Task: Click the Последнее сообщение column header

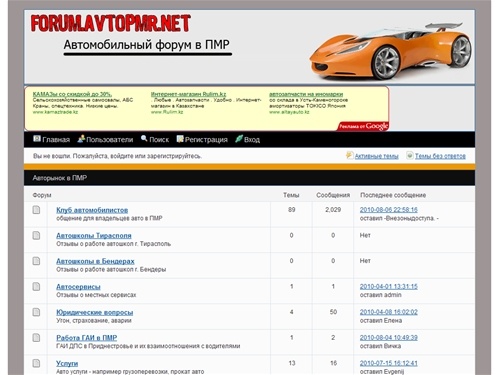Action: [x=393, y=195]
